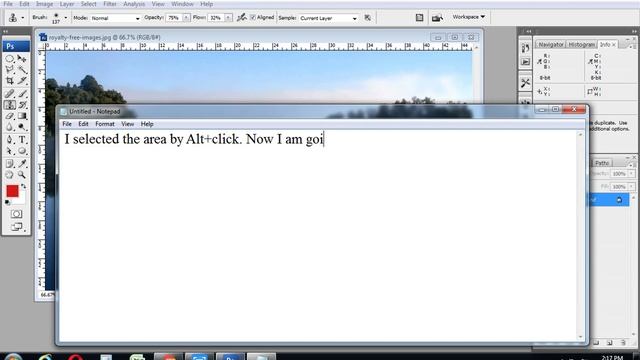Open Photoshop's Layer menu
Screen dimensions: 640x360
[x=67, y=4]
